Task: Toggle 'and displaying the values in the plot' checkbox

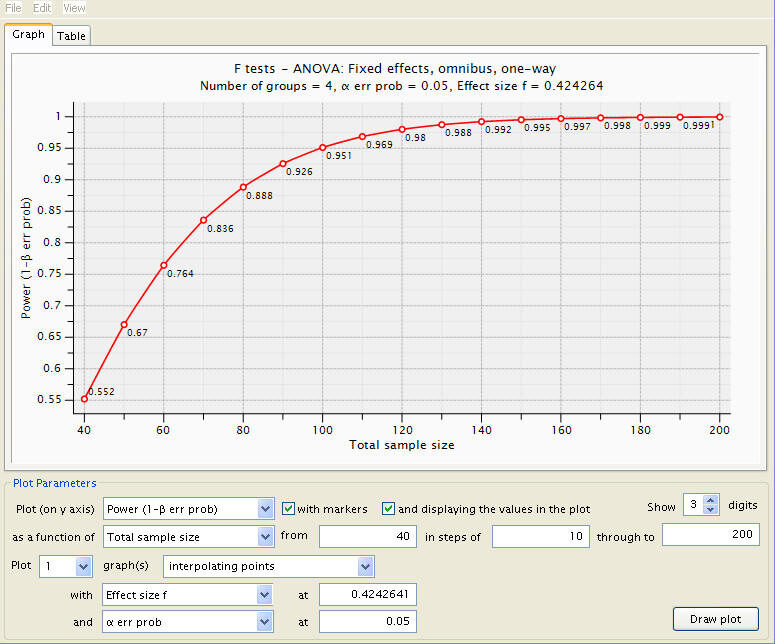Action: click(x=388, y=509)
